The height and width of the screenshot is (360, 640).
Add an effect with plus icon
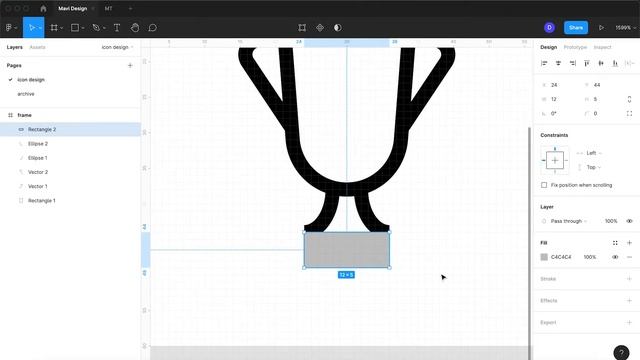629,300
